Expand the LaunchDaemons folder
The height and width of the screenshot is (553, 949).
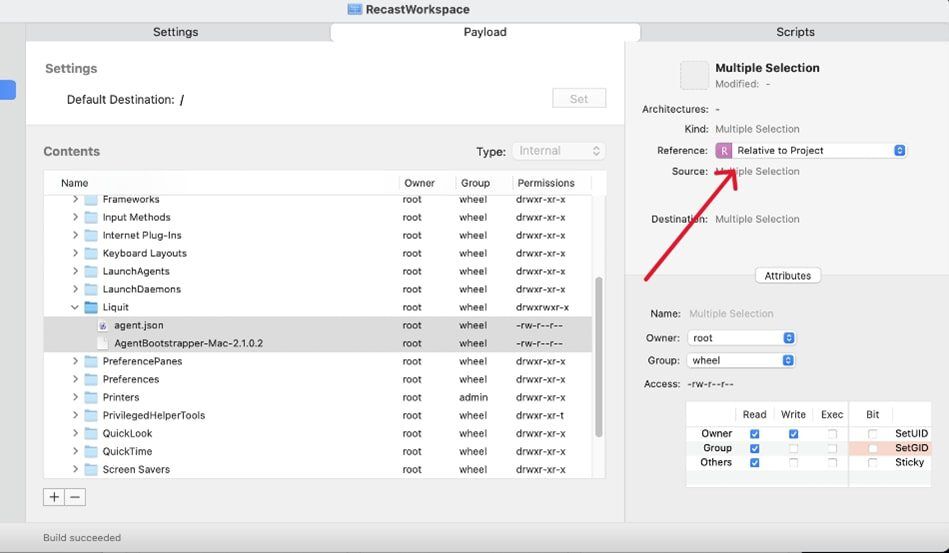pos(74,289)
